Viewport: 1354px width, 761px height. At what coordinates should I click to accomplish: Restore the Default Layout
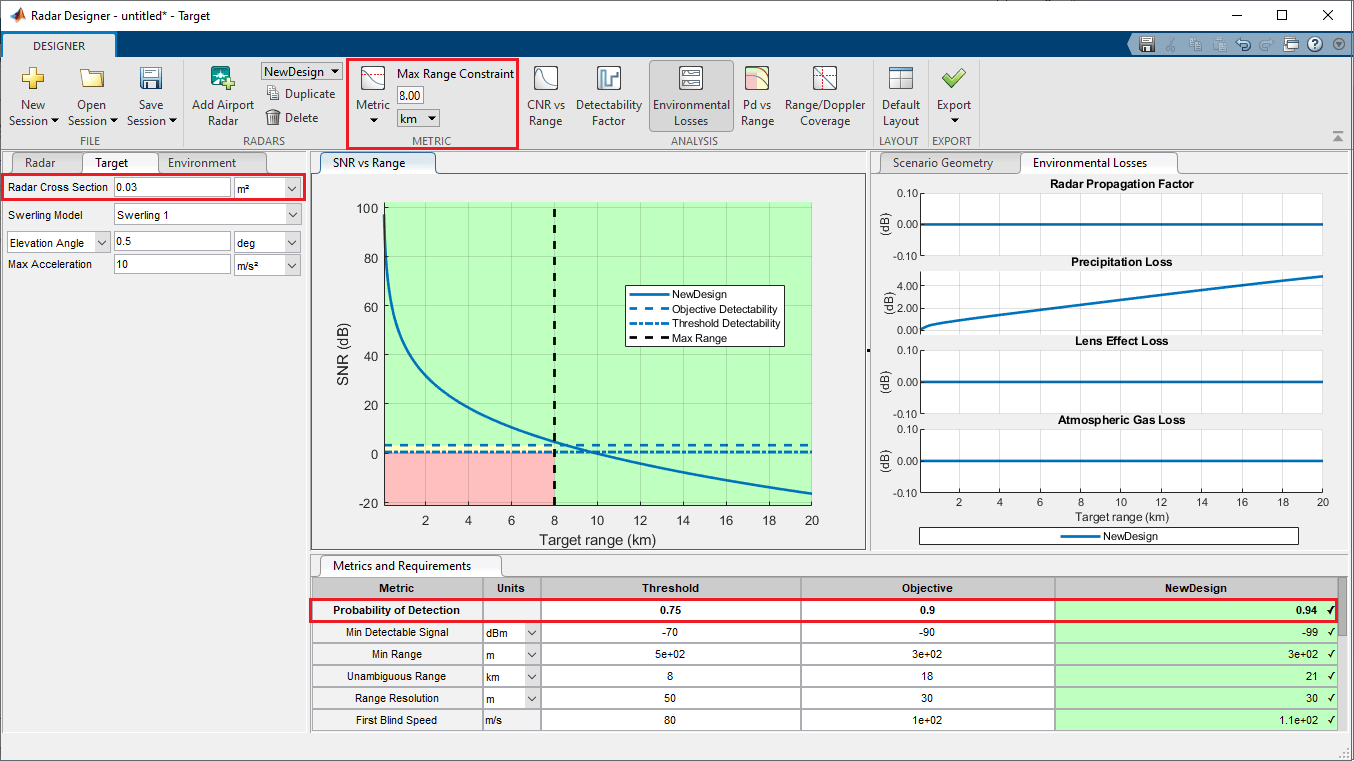pos(900,80)
